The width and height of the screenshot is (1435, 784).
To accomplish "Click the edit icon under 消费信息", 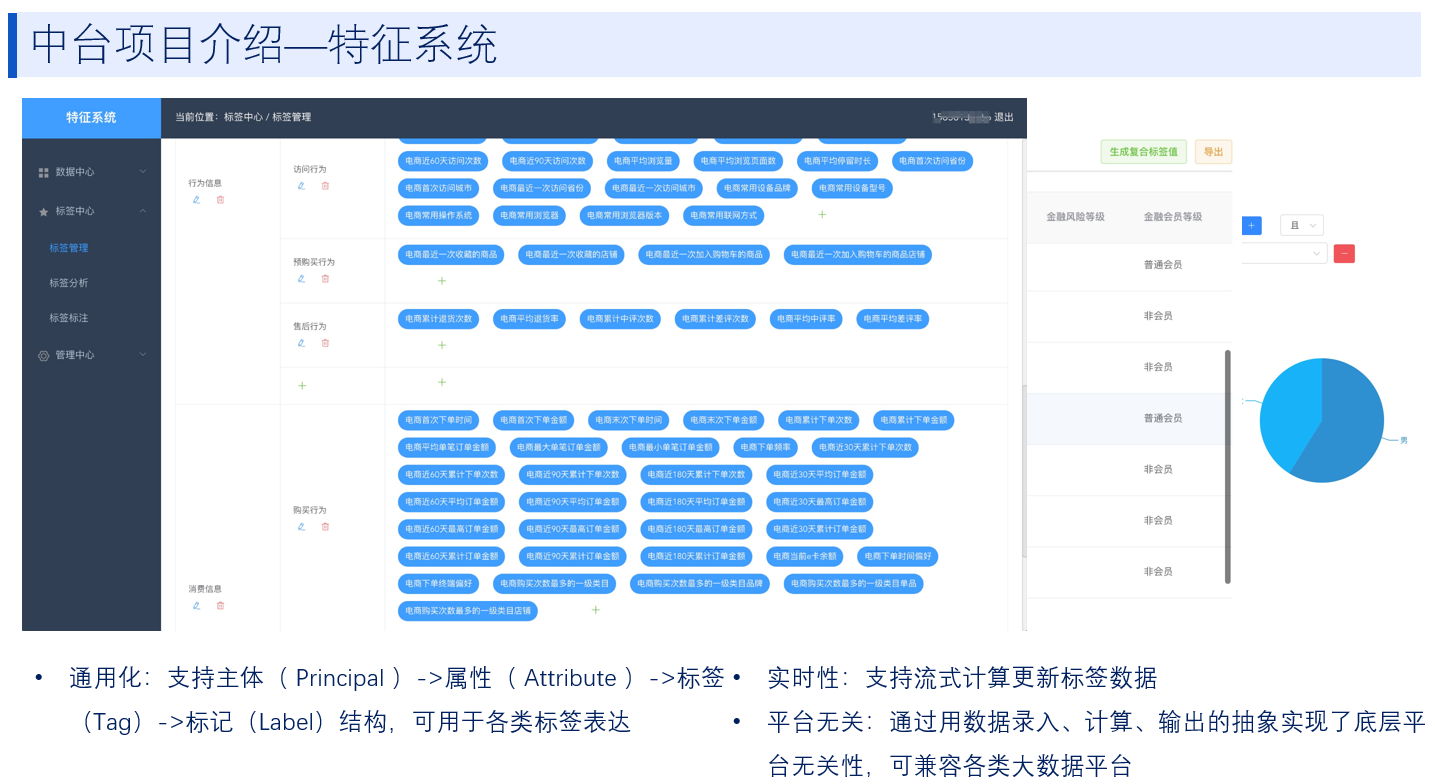I will [196, 605].
